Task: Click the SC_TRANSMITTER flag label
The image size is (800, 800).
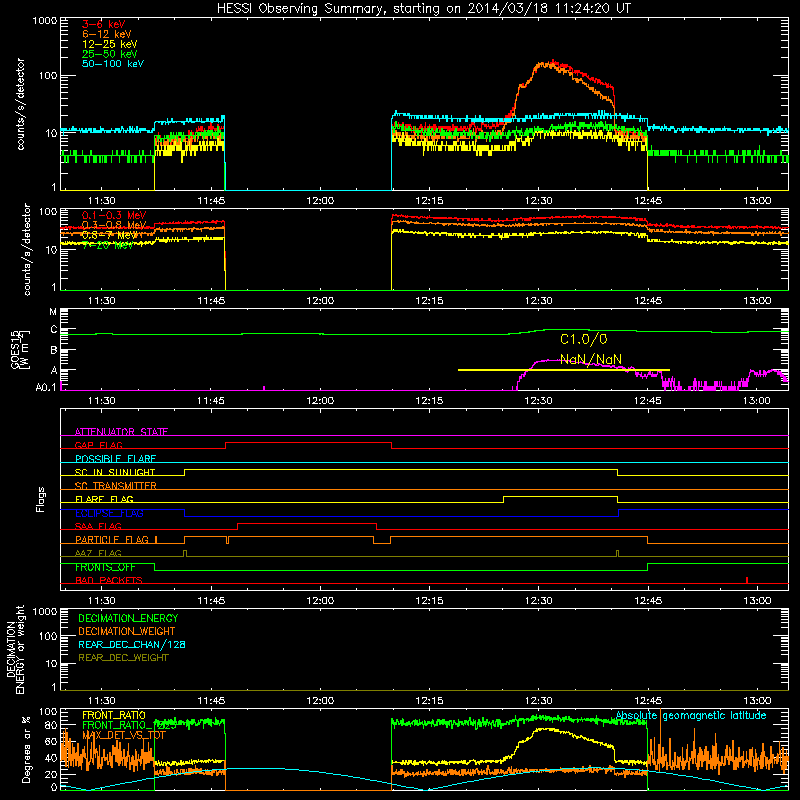Action: (x=116, y=485)
